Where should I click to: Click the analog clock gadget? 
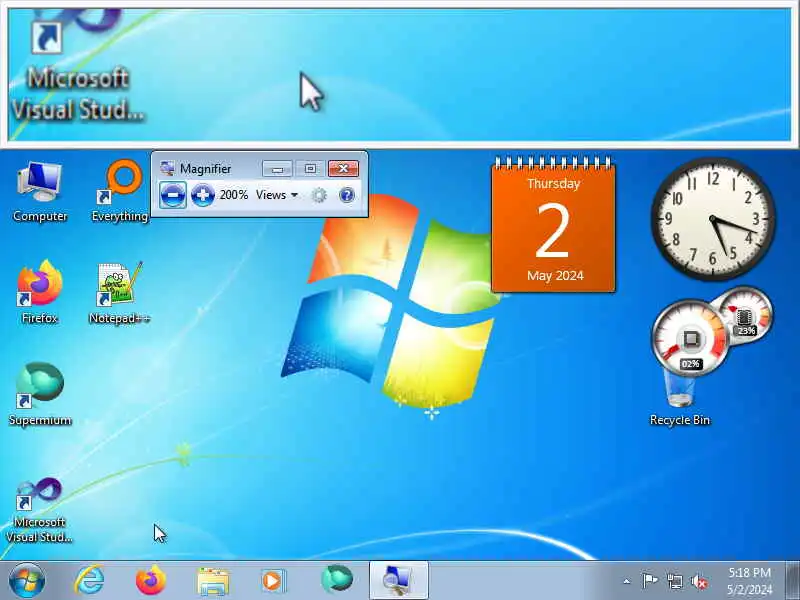713,219
